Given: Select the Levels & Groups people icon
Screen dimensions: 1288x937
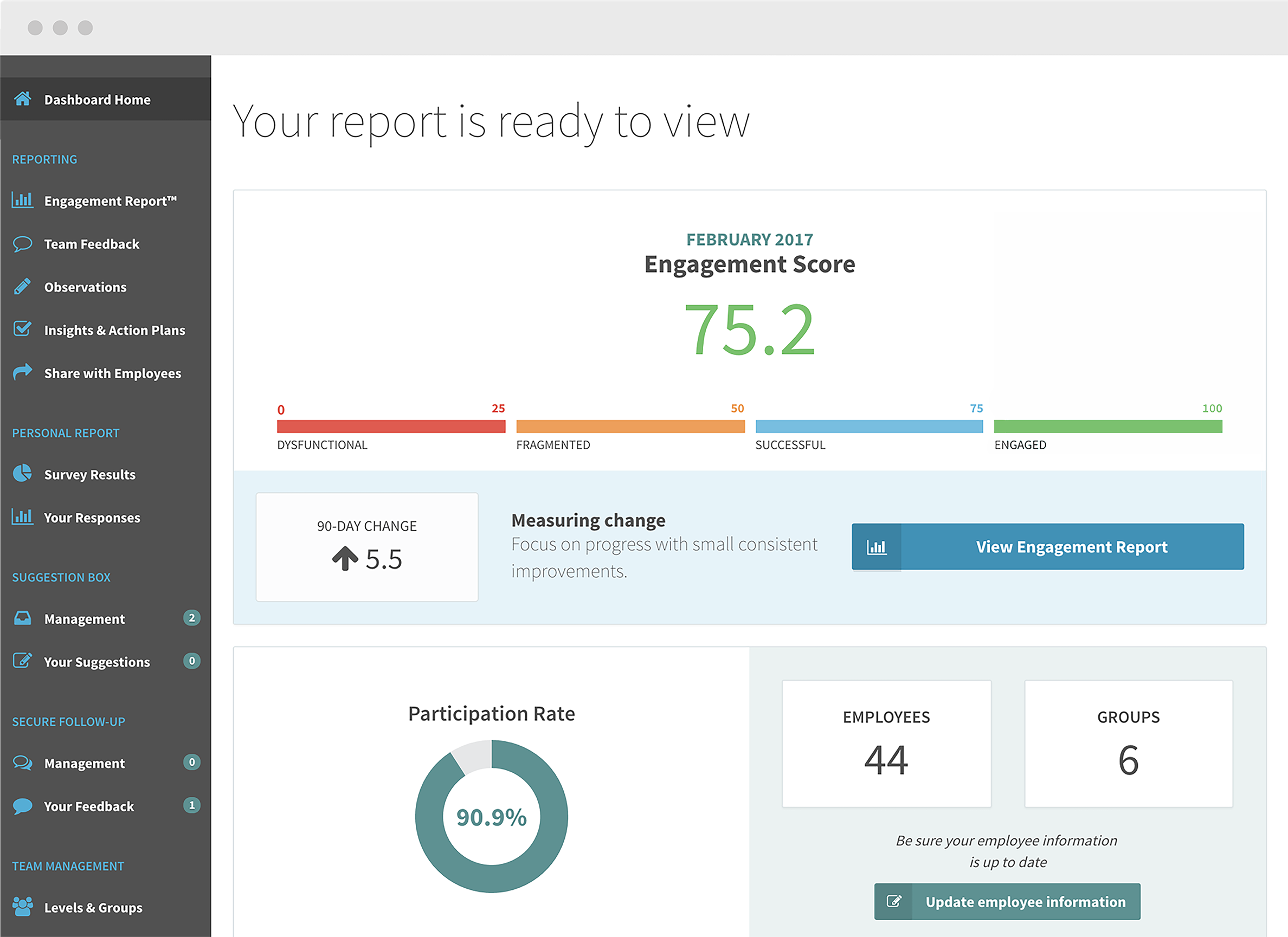Looking at the screenshot, I should tap(23, 907).
